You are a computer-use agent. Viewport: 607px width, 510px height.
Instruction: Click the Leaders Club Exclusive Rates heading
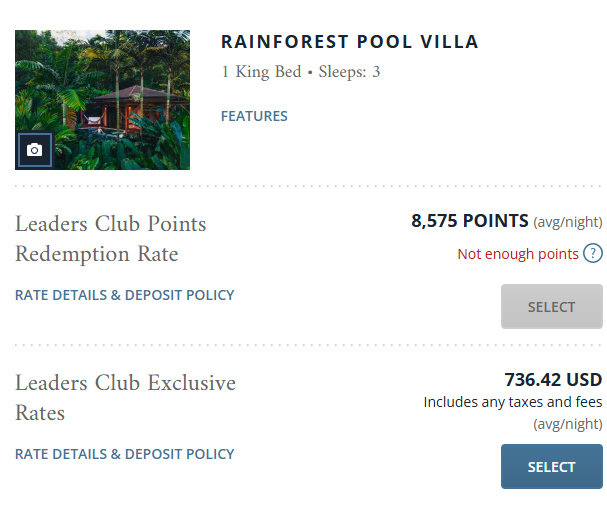point(125,397)
